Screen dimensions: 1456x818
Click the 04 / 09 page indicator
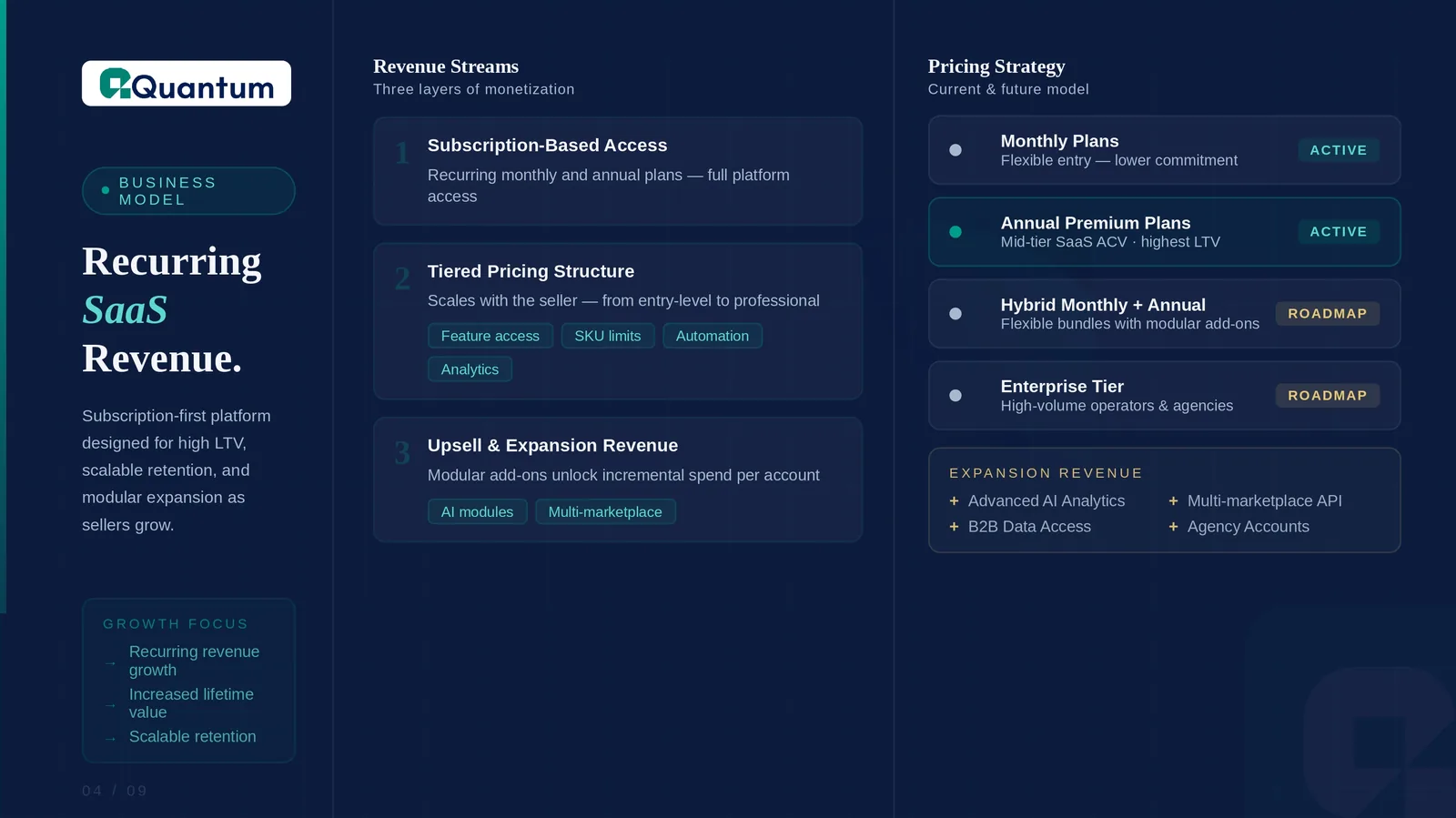coord(115,791)
